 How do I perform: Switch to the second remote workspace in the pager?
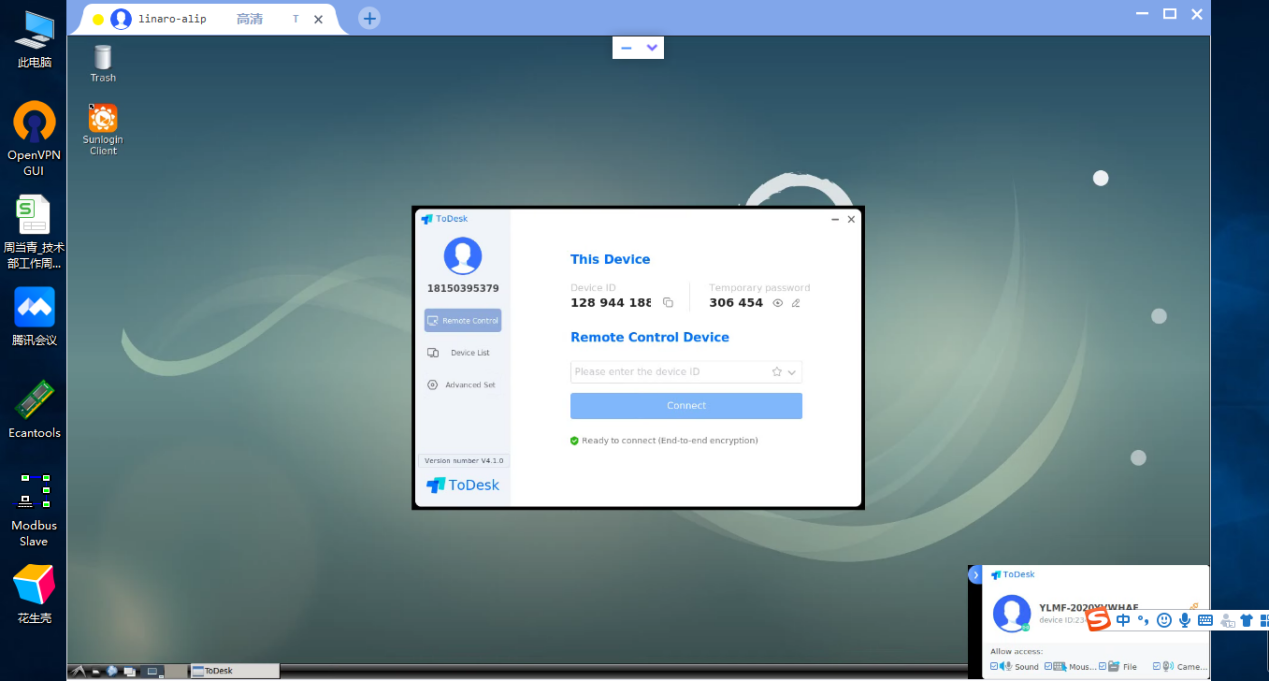[x=176, y=671]
